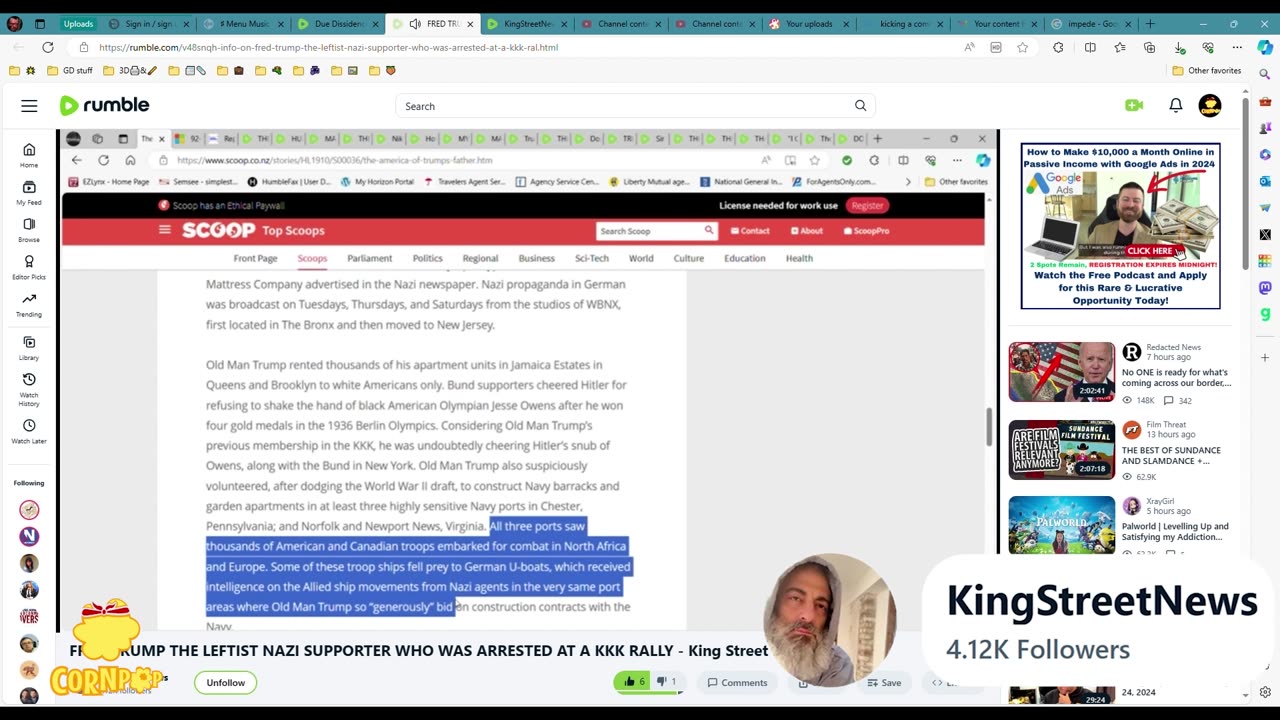
Task: Switch to the impede Google tab
Action: point(1090,23)
